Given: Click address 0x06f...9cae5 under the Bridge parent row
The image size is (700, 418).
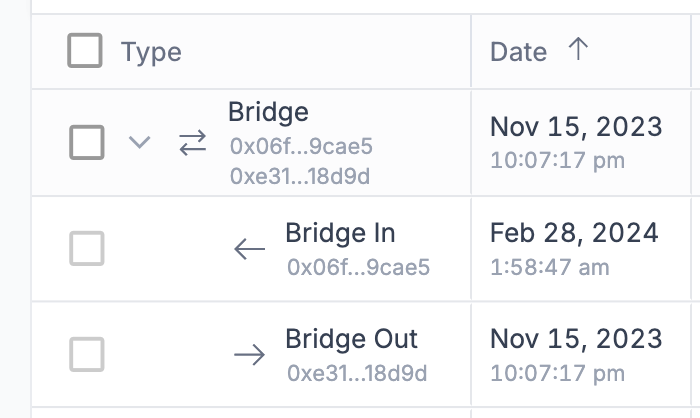Looking at the screenshot, I should pos(301,147).
